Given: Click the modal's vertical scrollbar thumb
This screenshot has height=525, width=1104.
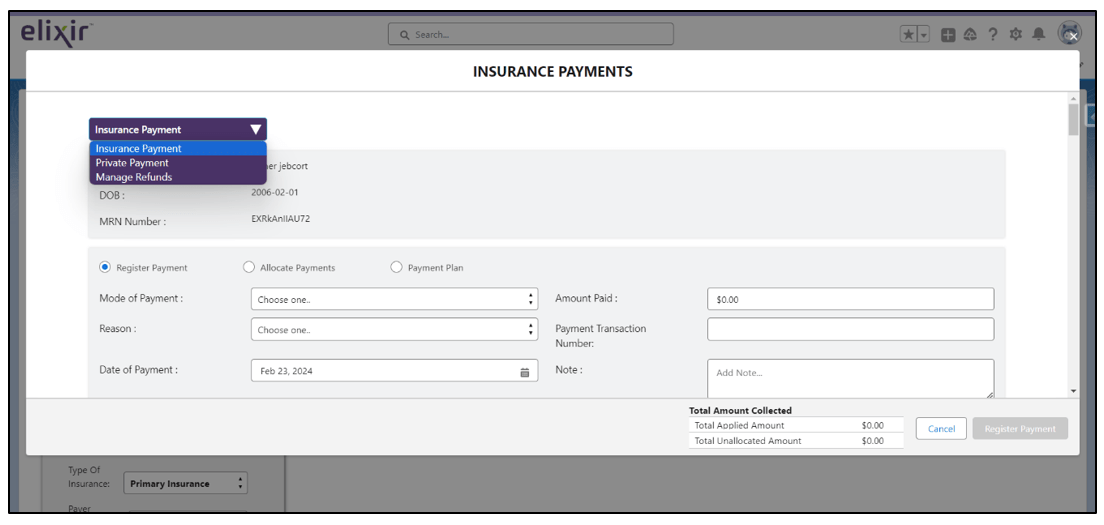Looking at the screenshot, I should (x=1073, y=120).
